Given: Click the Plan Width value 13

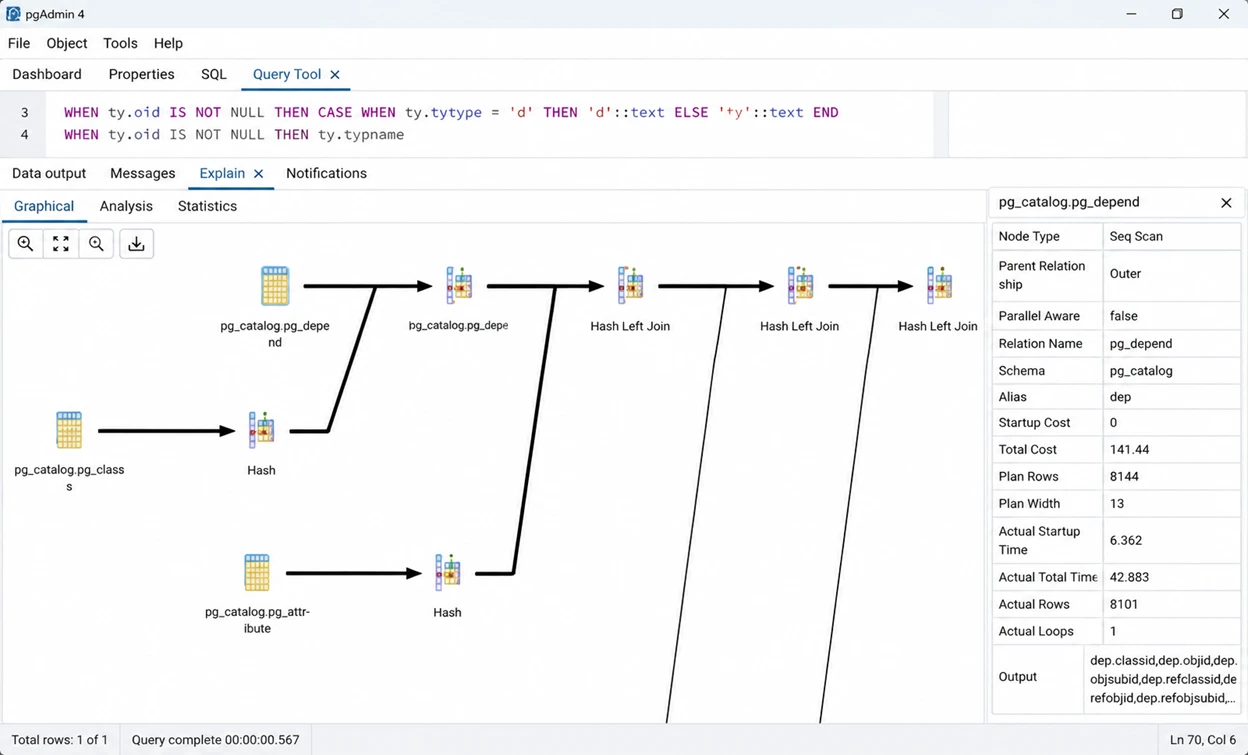Looking at the screenshot, I should [1116, 504].
